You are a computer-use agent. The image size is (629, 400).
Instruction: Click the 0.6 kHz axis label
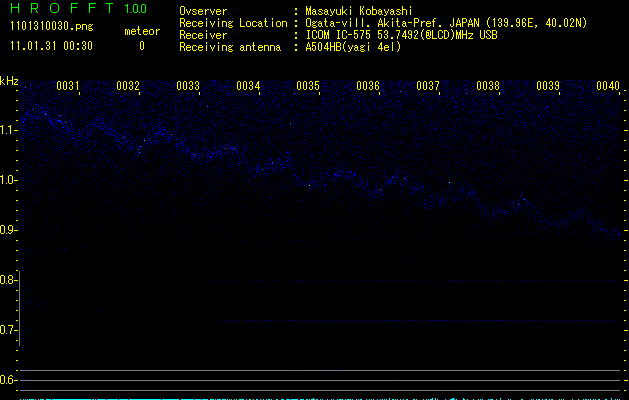[8, 380]
